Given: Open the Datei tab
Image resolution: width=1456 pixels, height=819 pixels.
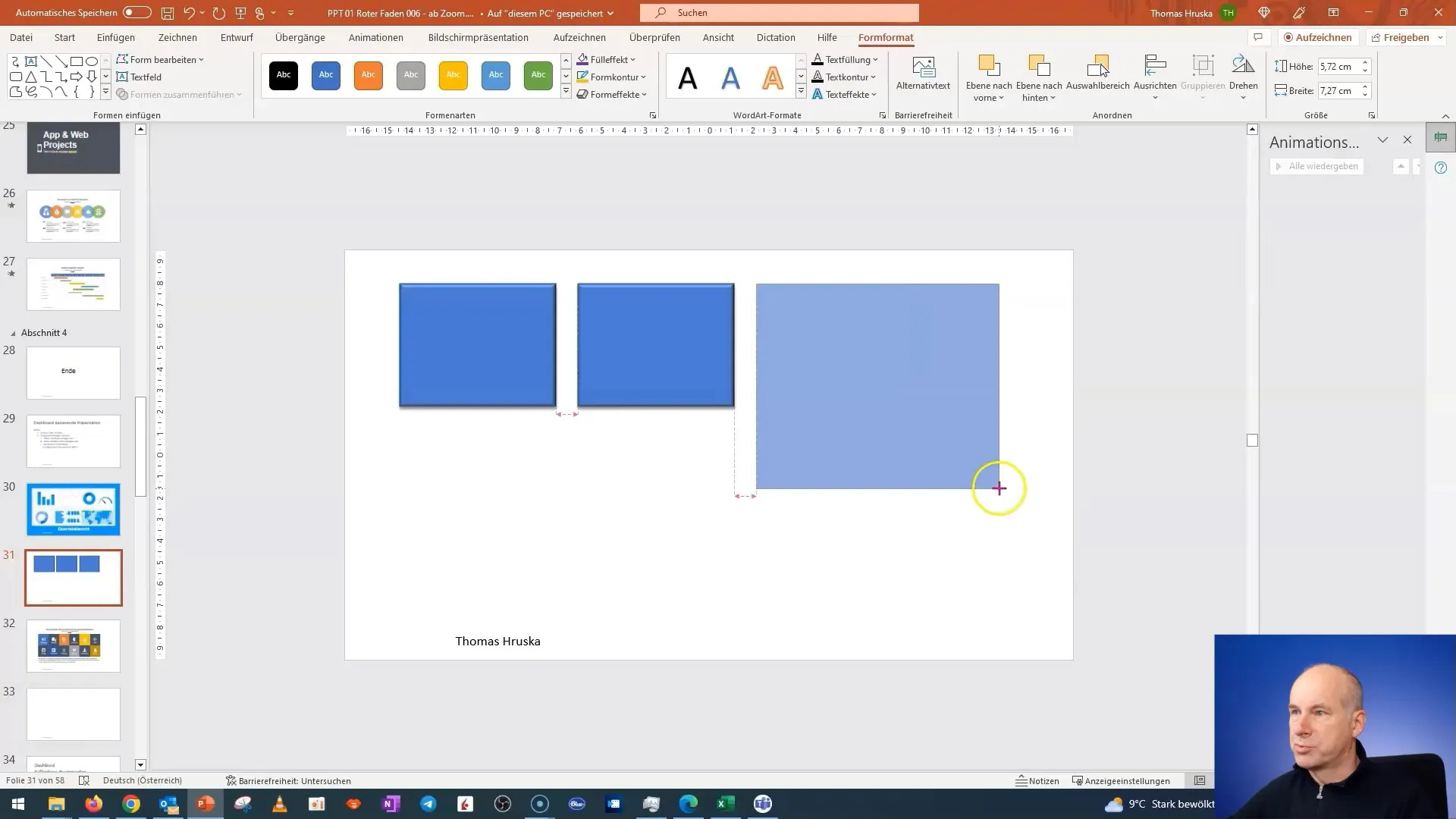Looking at the screenshot, I should click(21, 37).
